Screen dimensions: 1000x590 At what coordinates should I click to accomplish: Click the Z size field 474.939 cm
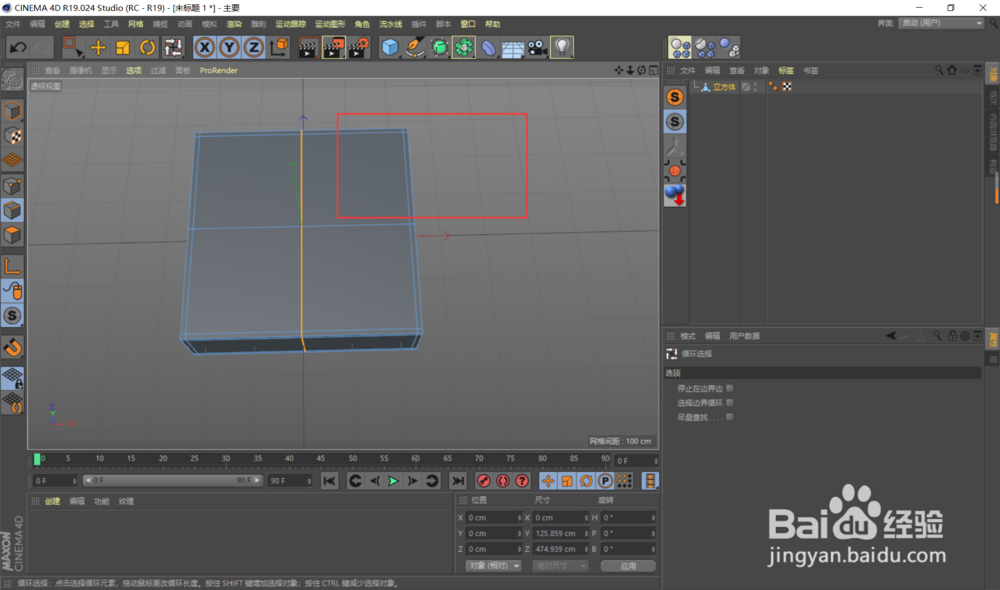point(560,549)
